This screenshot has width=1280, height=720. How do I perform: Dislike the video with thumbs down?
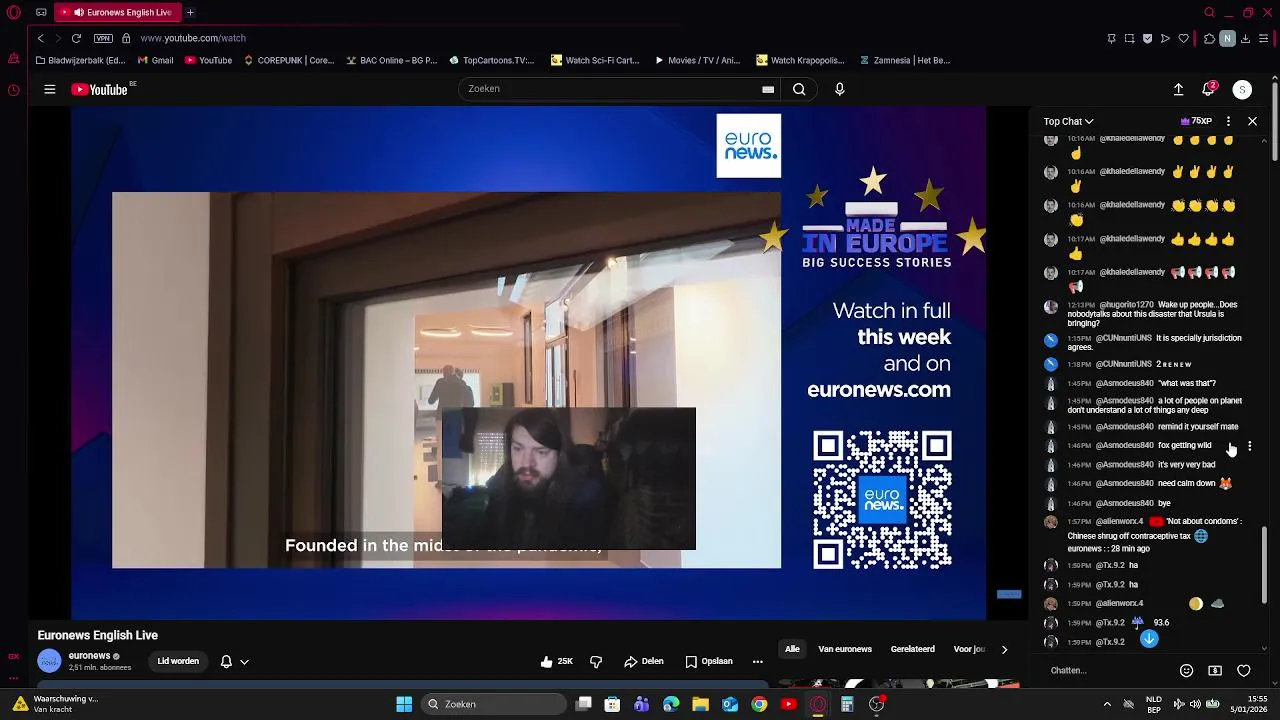coord(596,661)
